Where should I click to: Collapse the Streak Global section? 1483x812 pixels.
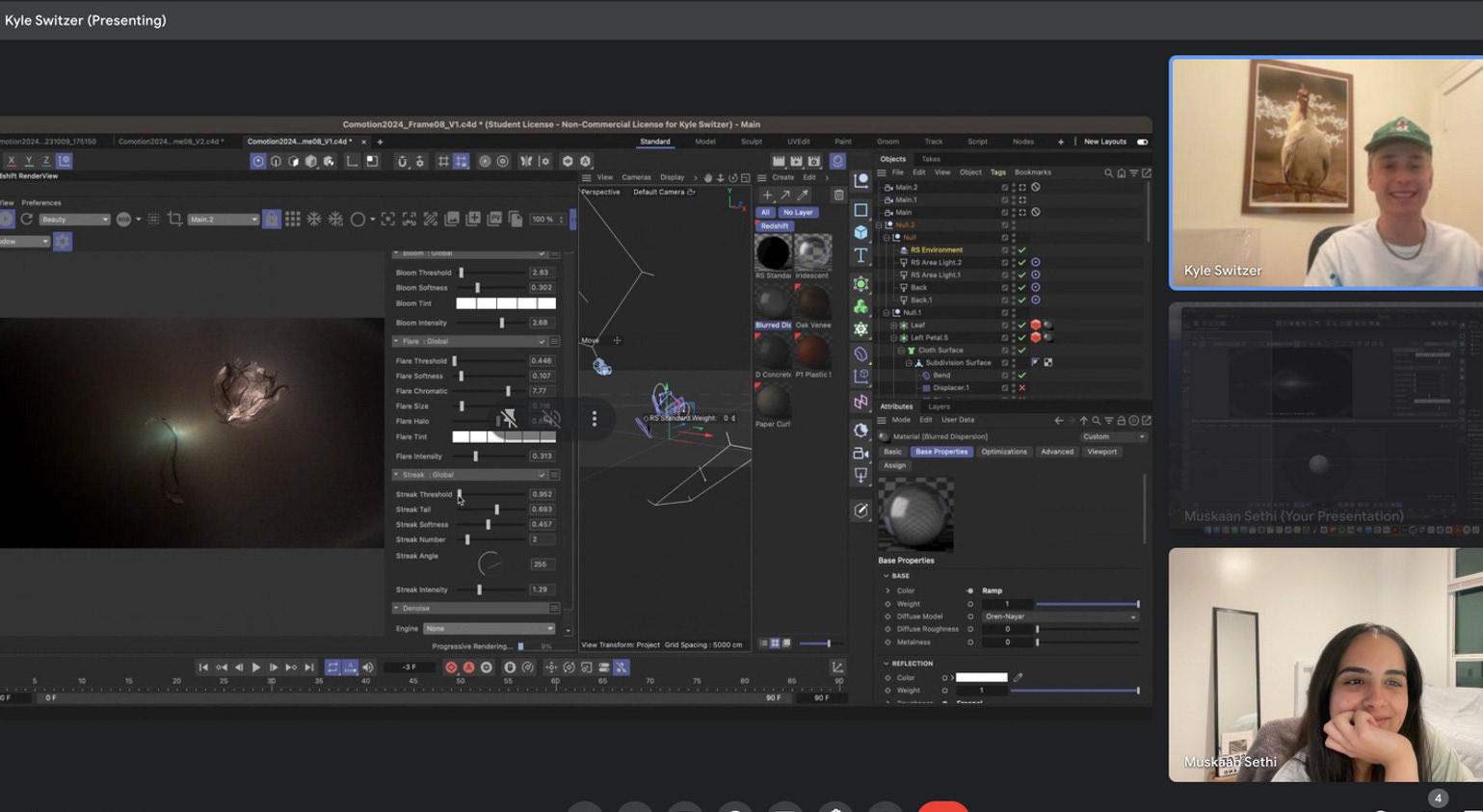(396, 475)
